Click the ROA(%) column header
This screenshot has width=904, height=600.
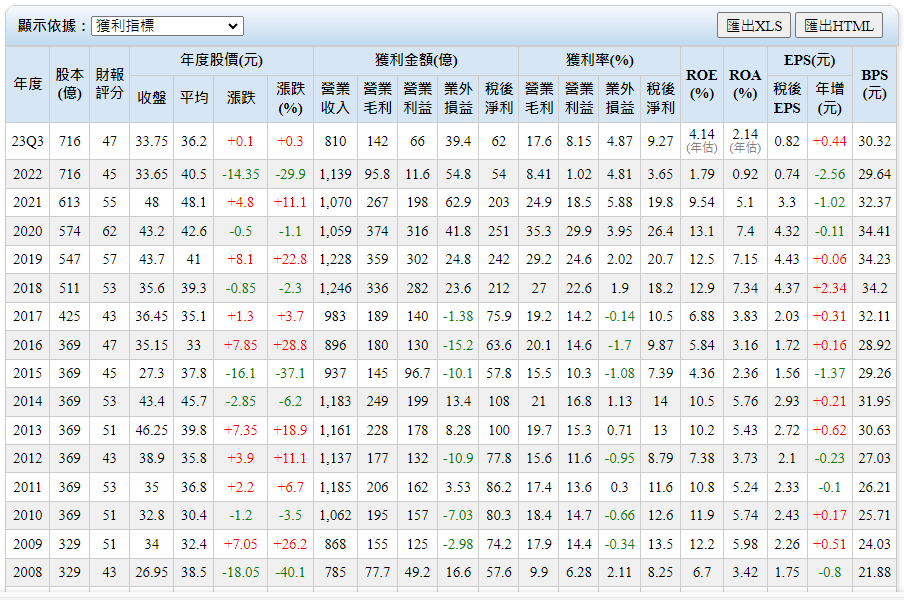(745, 84)
